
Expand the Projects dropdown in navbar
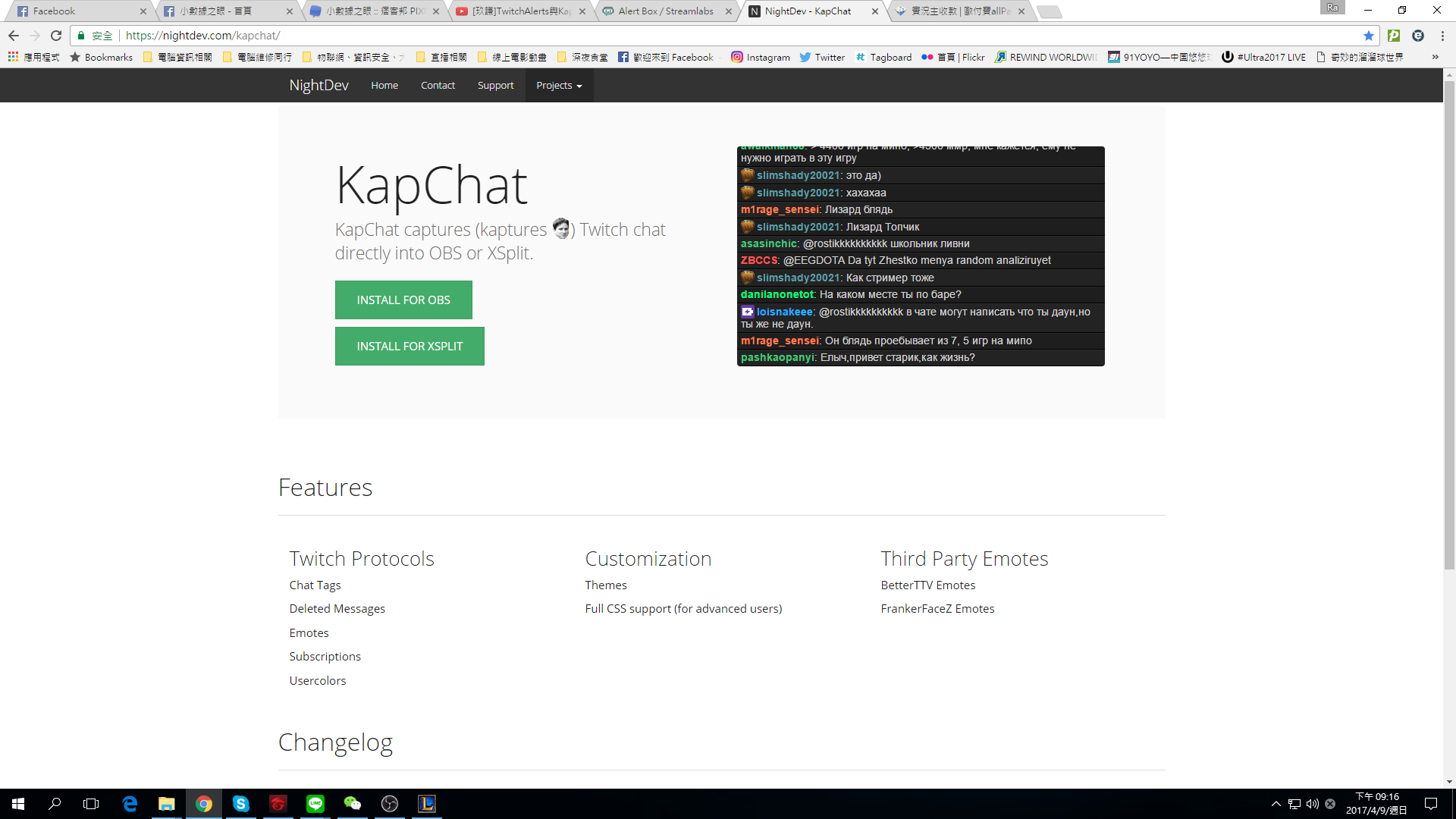coord(559,86)
